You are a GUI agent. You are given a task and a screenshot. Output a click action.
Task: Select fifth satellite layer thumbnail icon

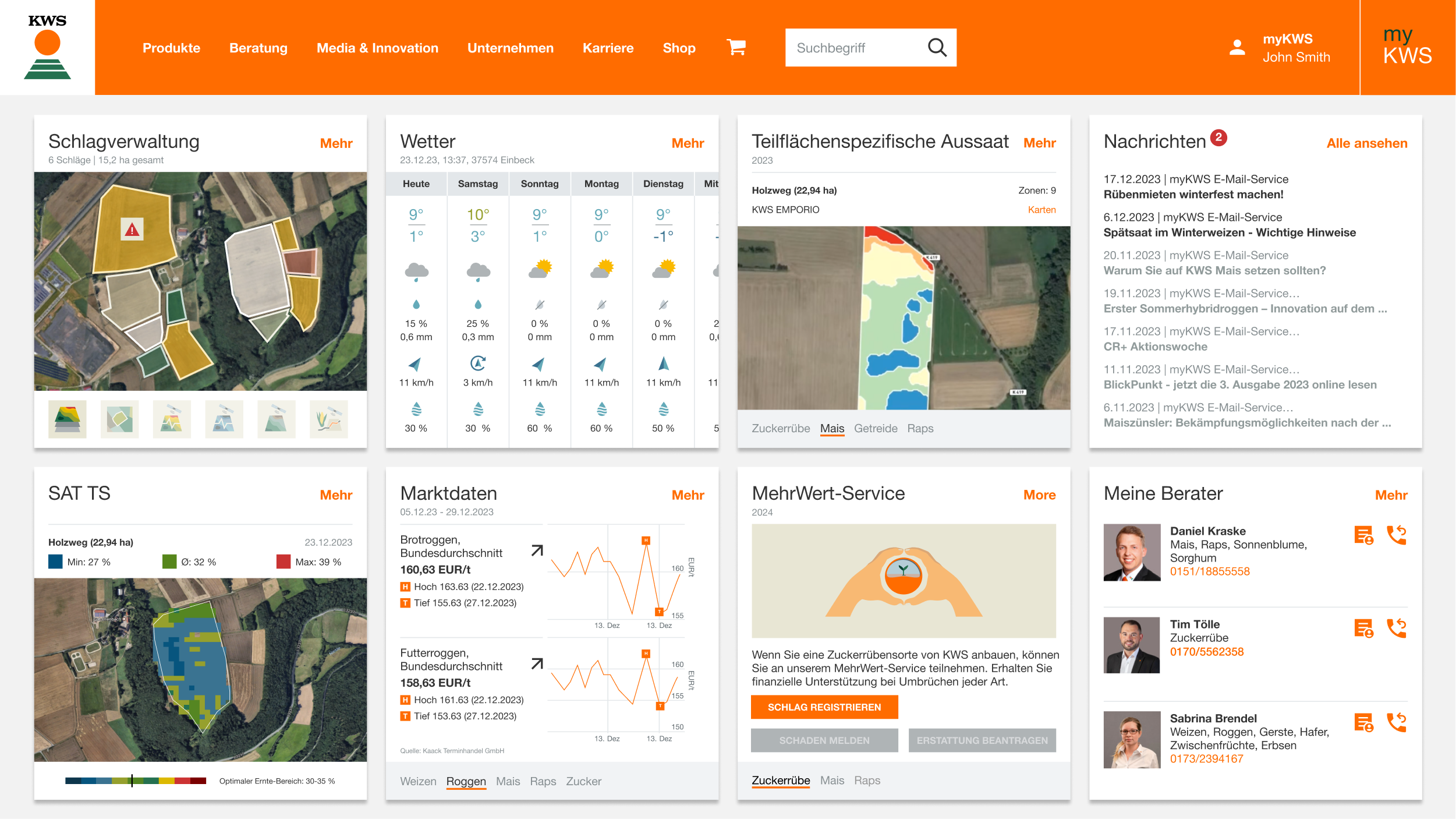[x=277, y=419]
